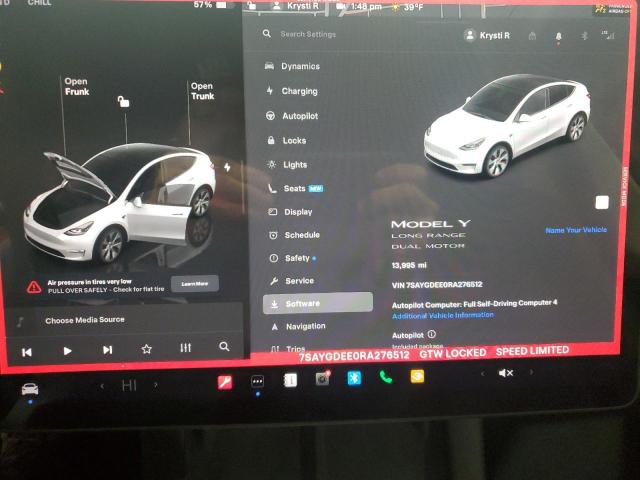Open vehicle controls via dock car icon
The height and width of the screenshot is (480, 640).
[x=30, y=389]
